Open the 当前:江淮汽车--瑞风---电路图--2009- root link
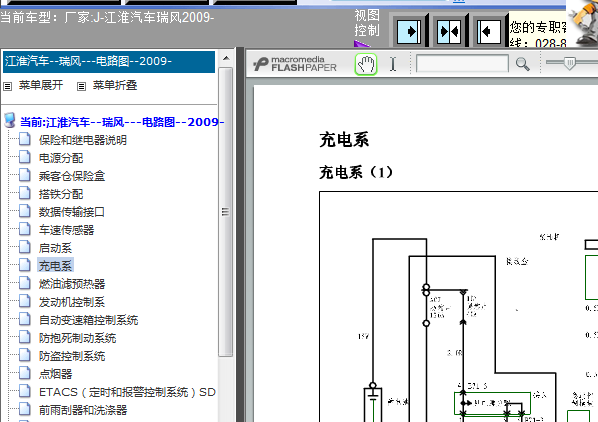 (x=122, y=122)
